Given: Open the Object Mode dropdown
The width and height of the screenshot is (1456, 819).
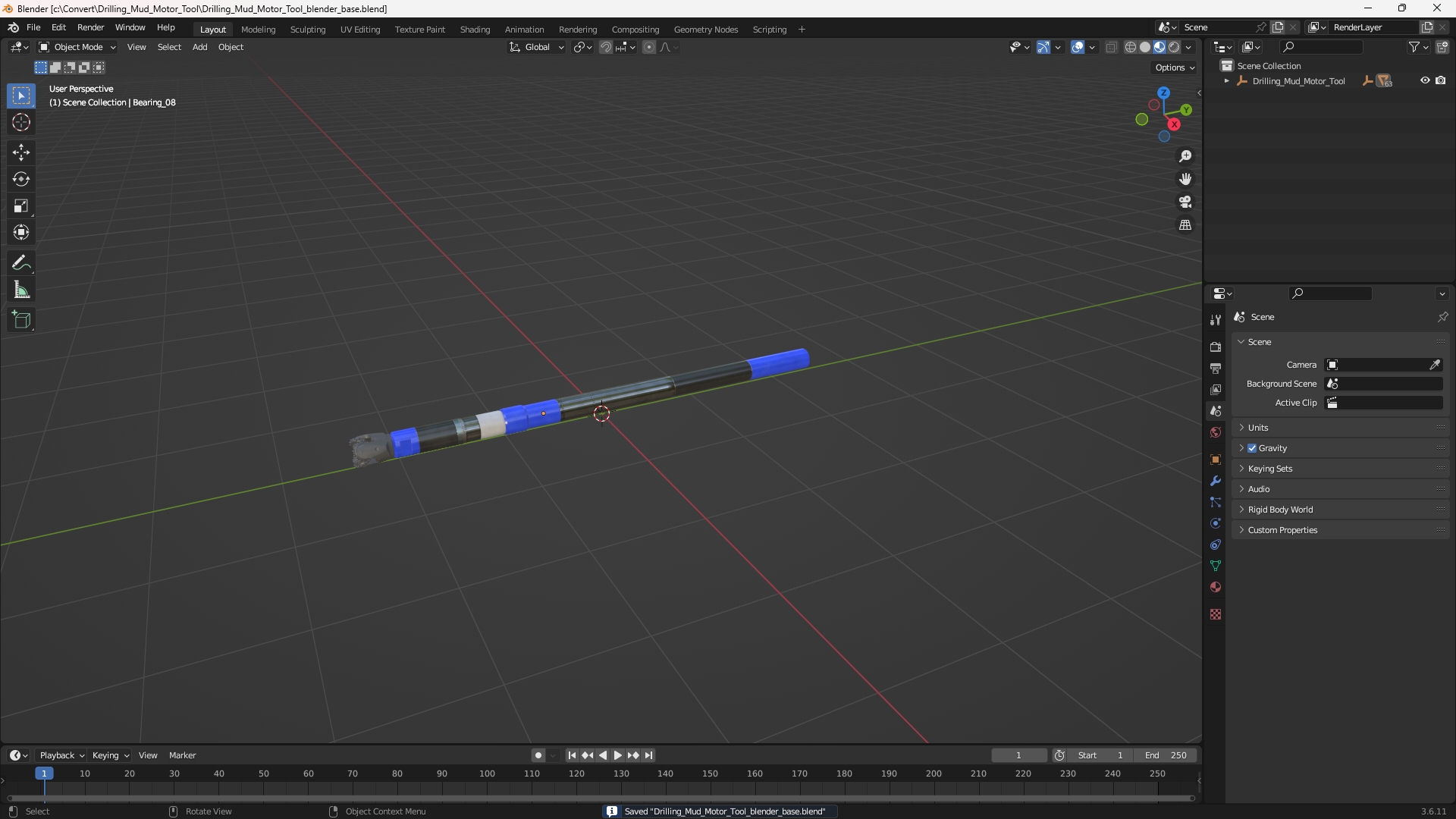Looking at the screenshot, I should pyautogui.click(x=77, y=47).
